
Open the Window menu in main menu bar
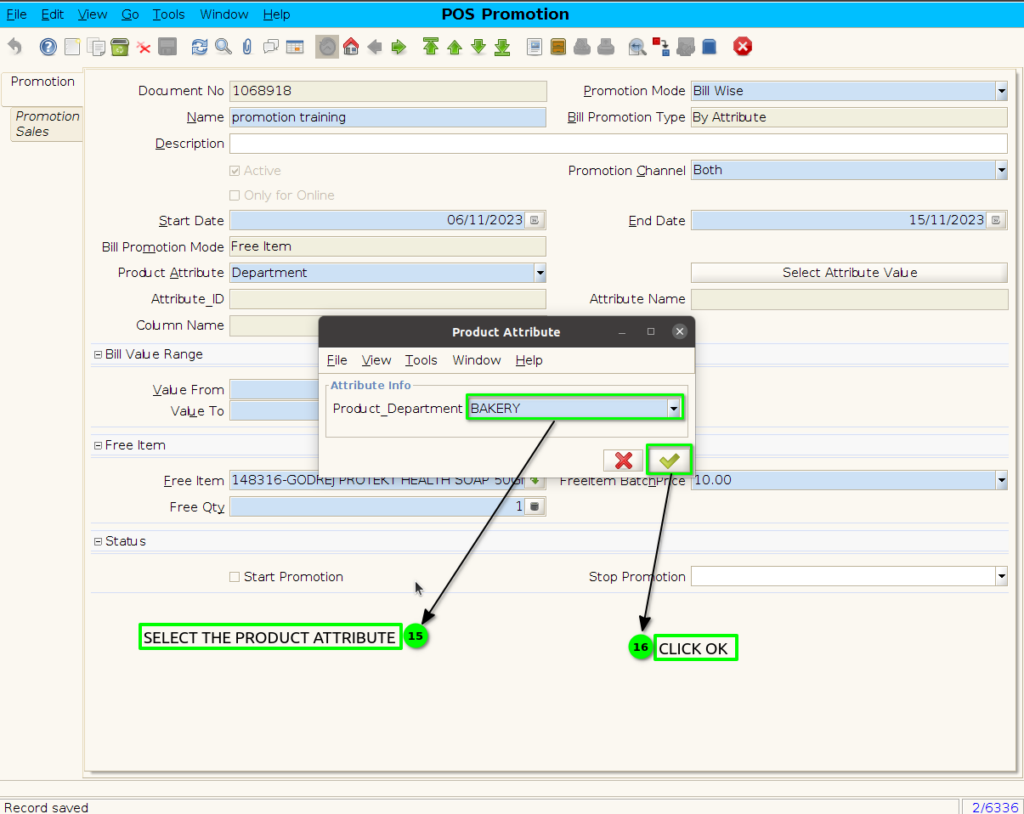point(224,14)
